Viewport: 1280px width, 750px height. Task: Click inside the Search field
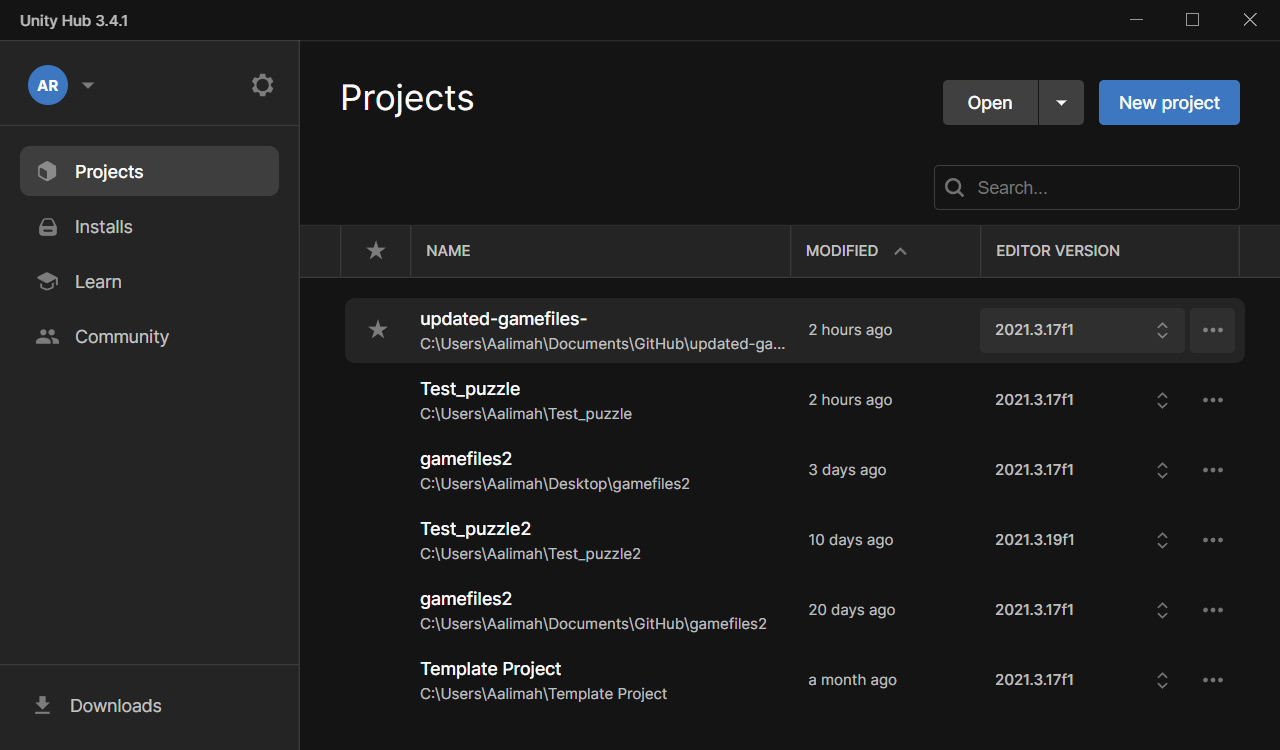click(x=1090, y=187)
